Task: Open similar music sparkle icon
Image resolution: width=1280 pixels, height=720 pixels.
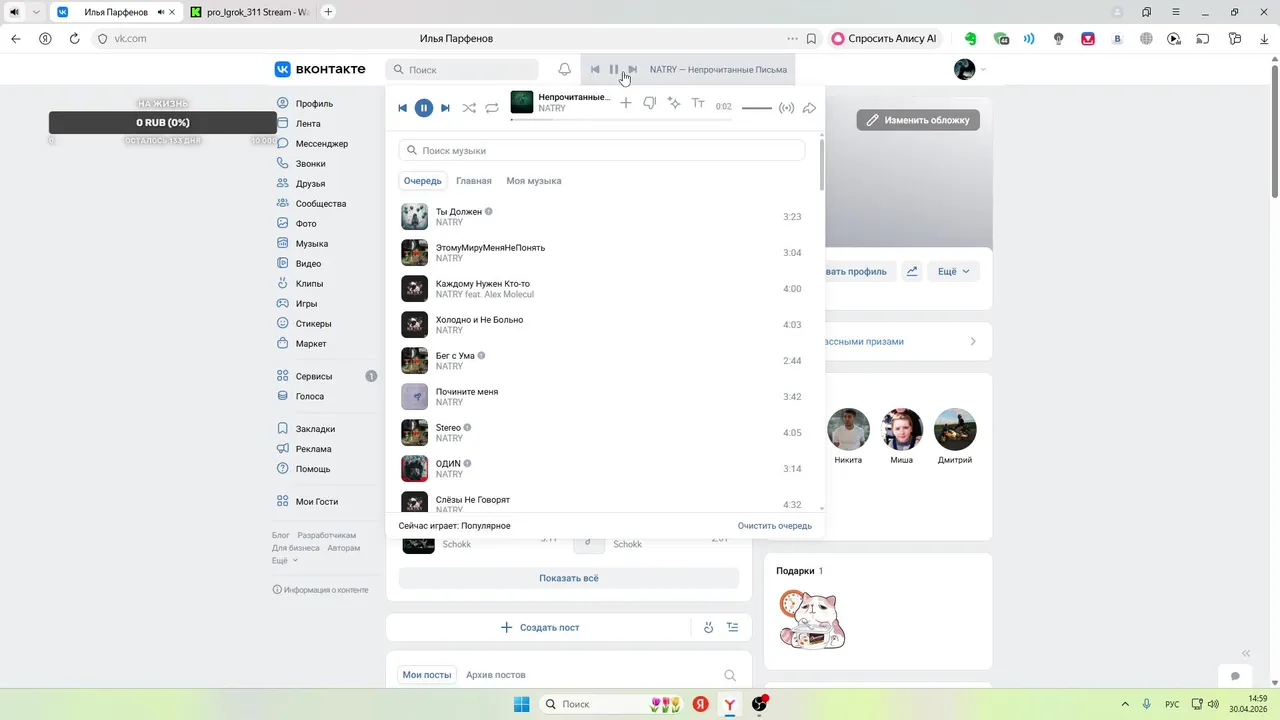Action: pyautogui.click(x=674, y=103)
